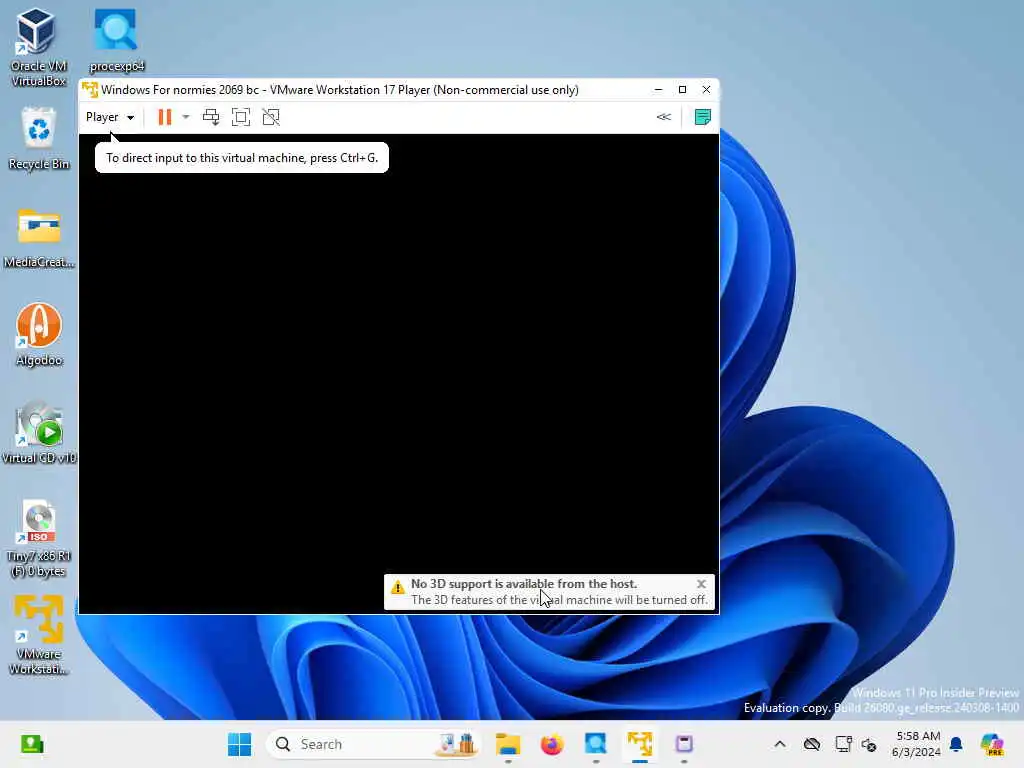Open VMware Workstation desktop shortcut

coord(39,635)
